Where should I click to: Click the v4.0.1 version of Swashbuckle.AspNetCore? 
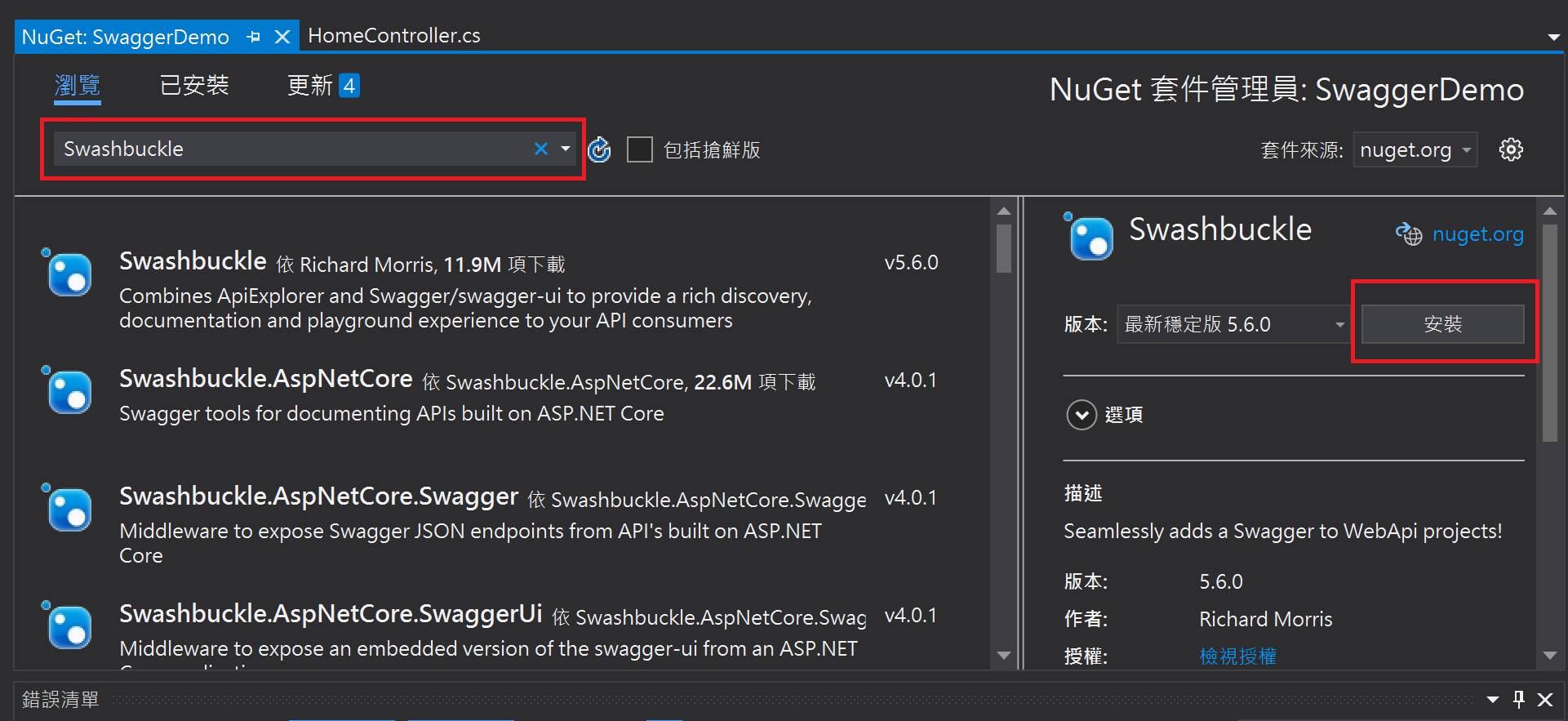(911, 381)
